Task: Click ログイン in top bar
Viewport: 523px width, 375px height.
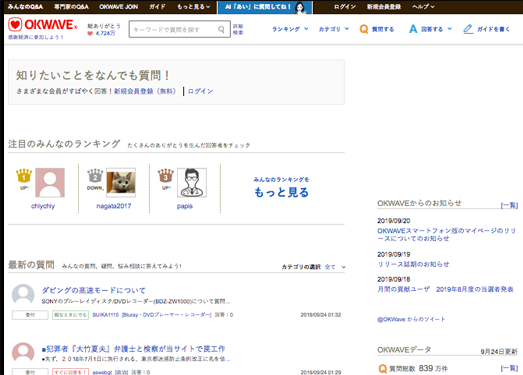Action: pos(345,7)
